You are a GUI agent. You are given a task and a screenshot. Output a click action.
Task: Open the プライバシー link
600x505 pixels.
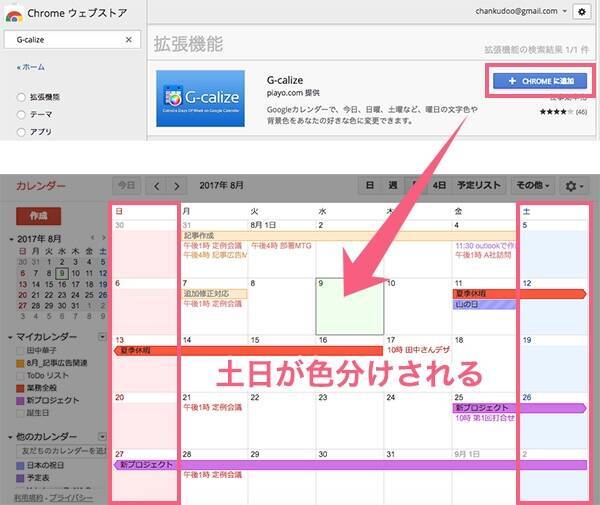click(71, 498)
